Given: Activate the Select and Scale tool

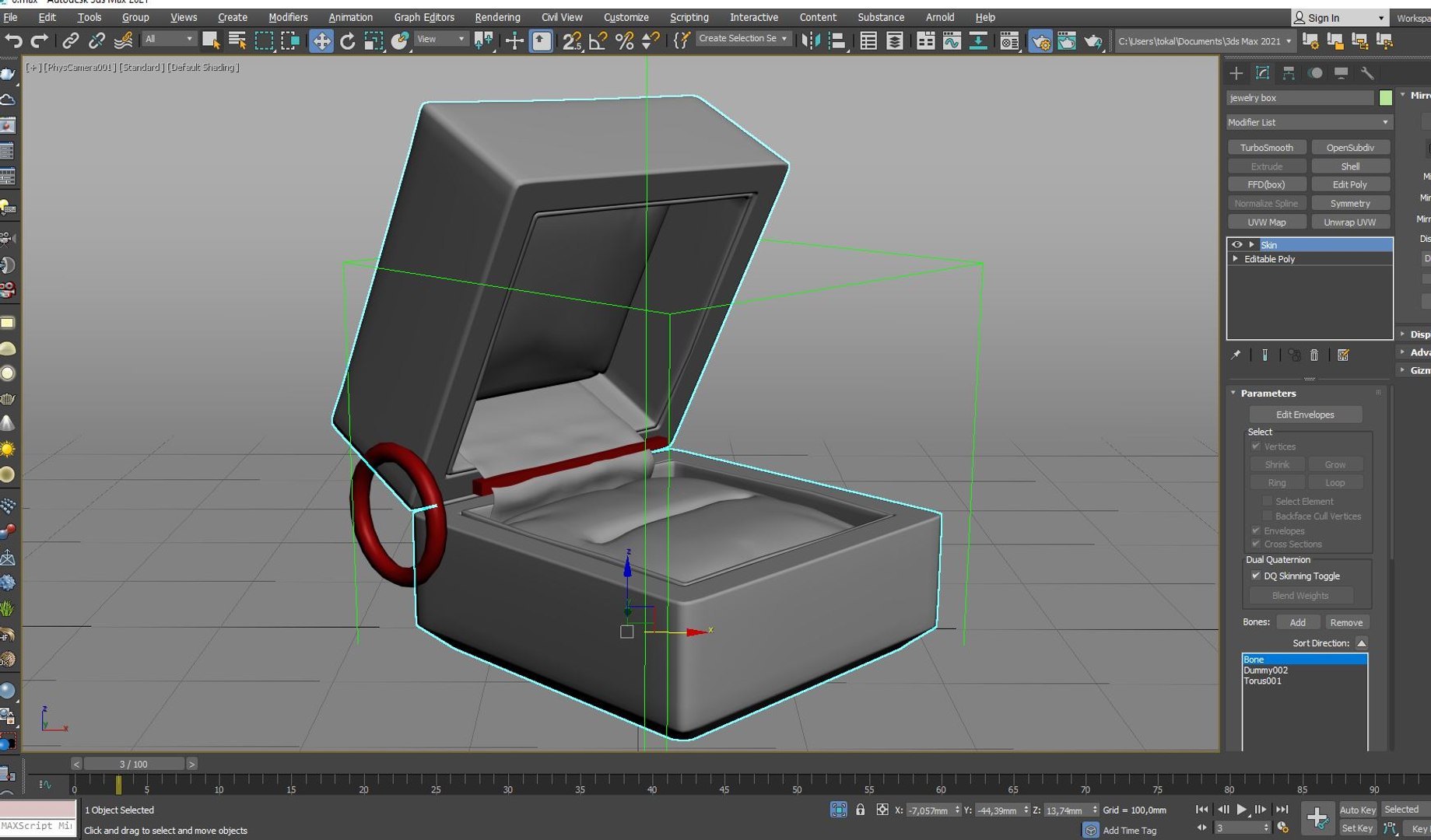Looking at the screenshot, I should pyautogui.click(x=374, y=40).
